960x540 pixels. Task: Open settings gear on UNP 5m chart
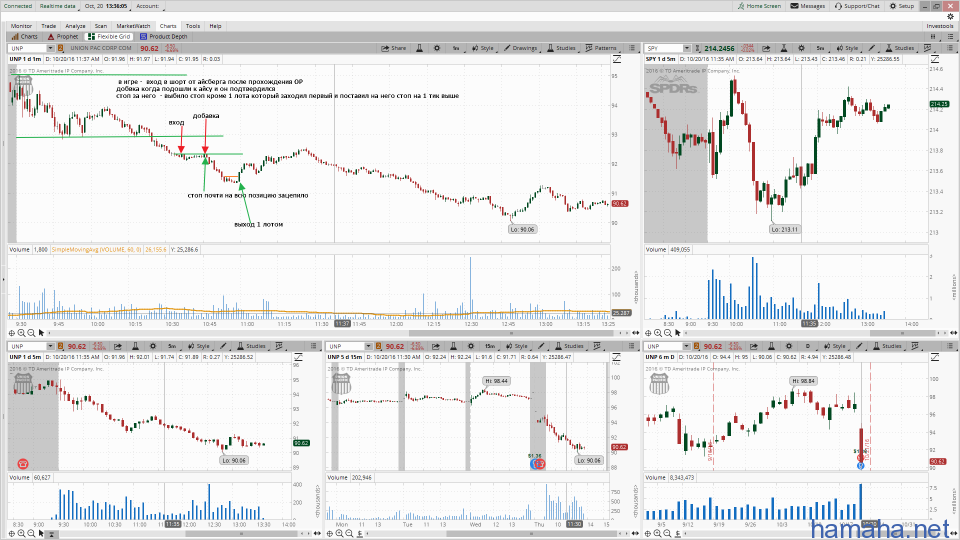click(153, 347)
